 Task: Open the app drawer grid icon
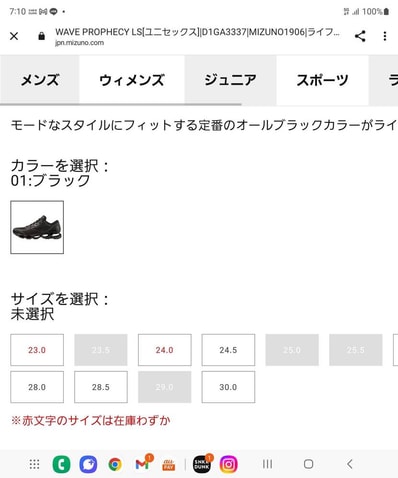point(34,464)
